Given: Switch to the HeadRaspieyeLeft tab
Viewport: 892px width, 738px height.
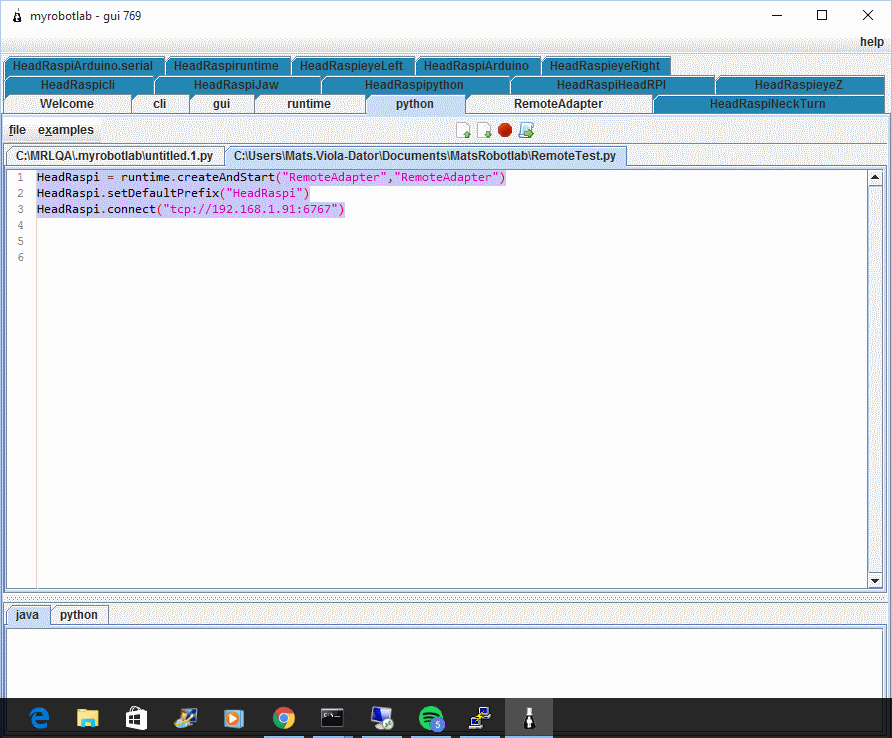Looking at the screenshot, I should coord(351,66).
